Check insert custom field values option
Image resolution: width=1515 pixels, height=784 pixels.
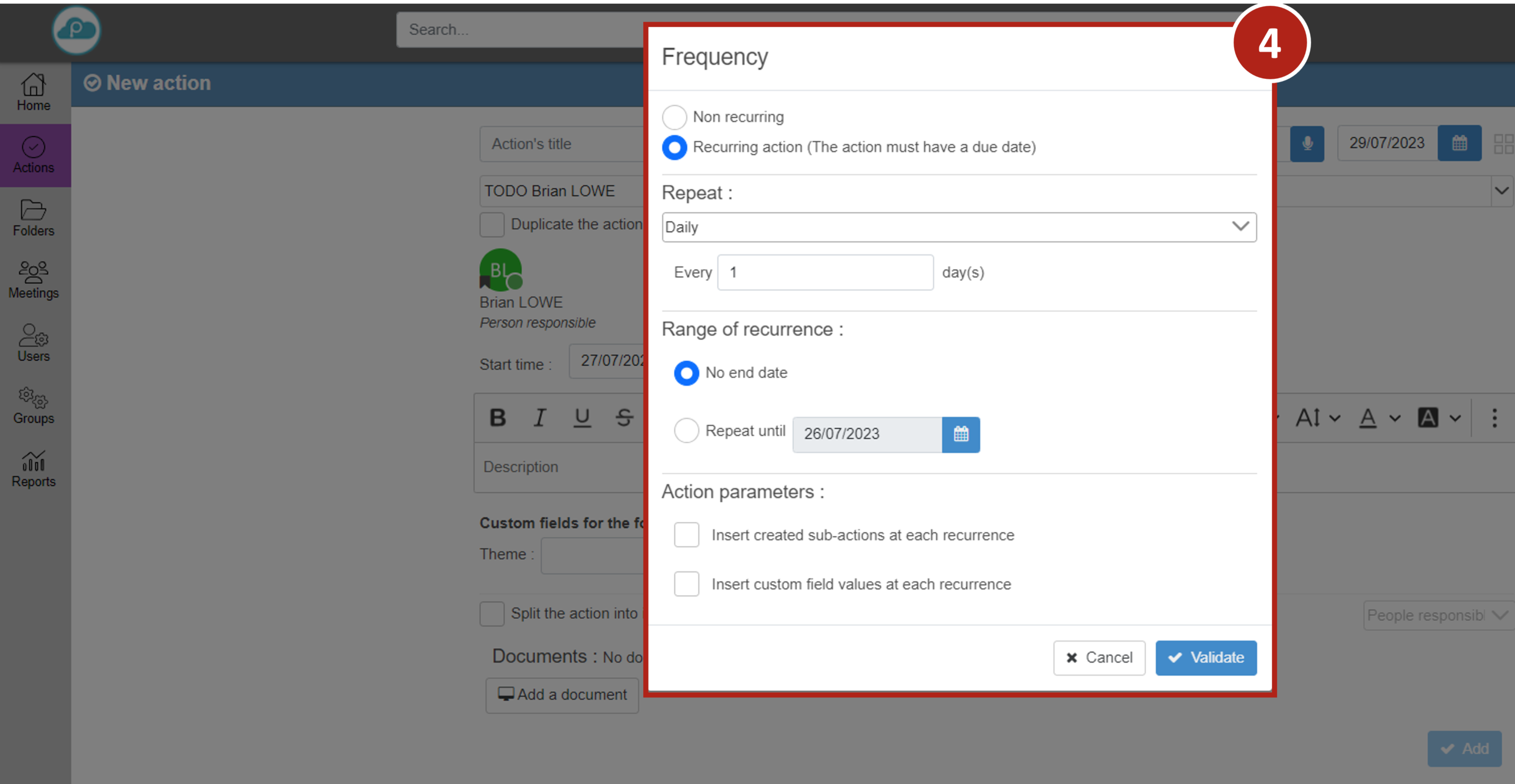click(686, 584)
